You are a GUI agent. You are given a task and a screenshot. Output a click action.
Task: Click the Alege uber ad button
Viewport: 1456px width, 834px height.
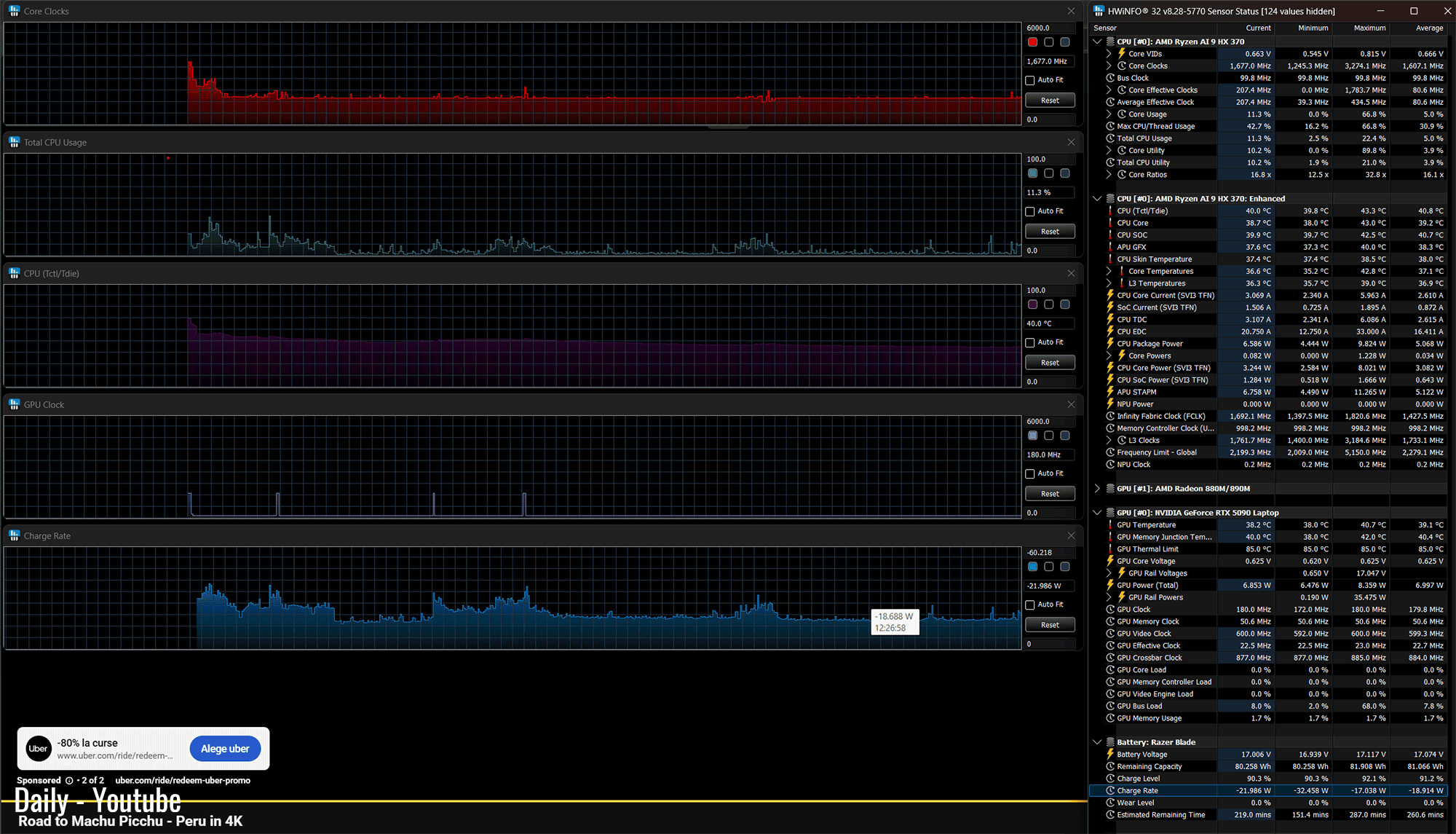pos(225,749)
